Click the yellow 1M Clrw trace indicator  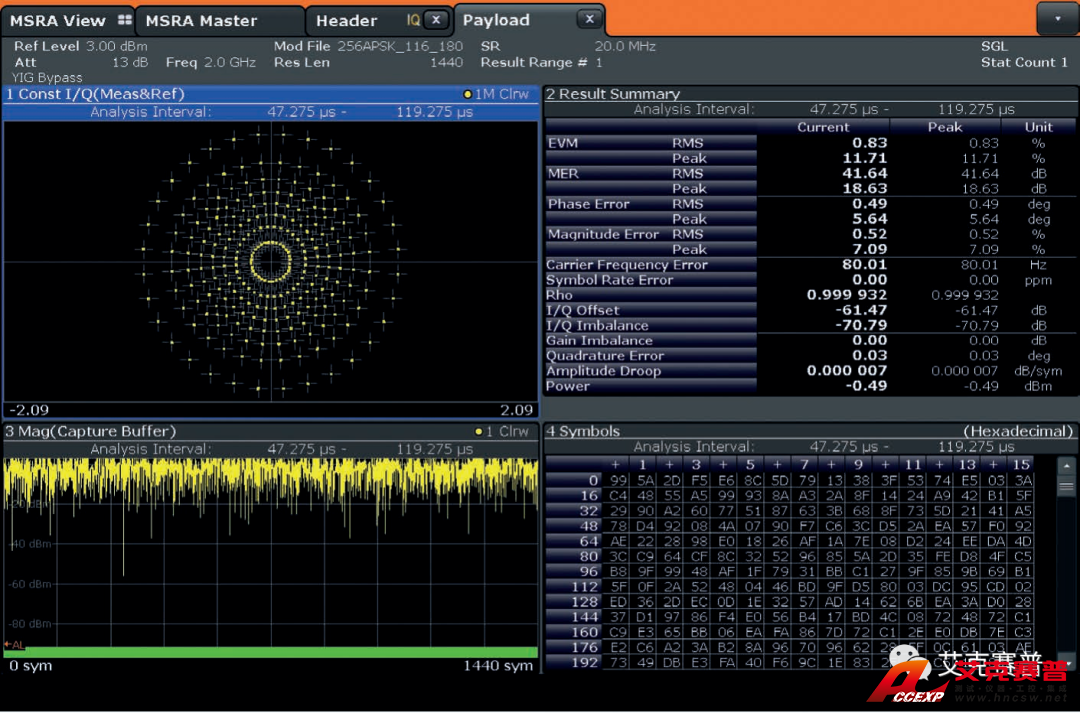(x=496, y=94)
